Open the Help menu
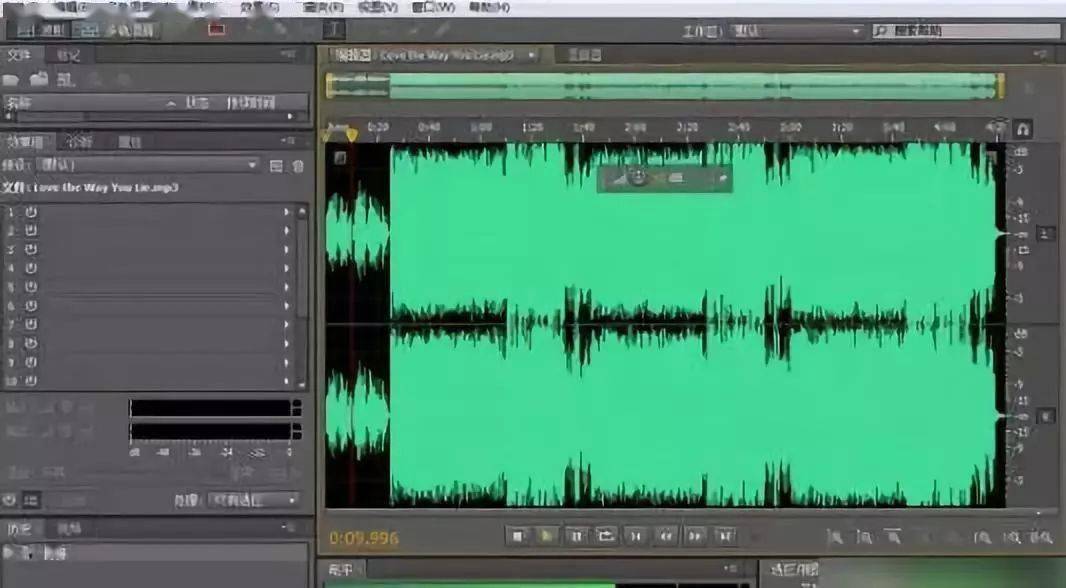 tap(490, 7)
